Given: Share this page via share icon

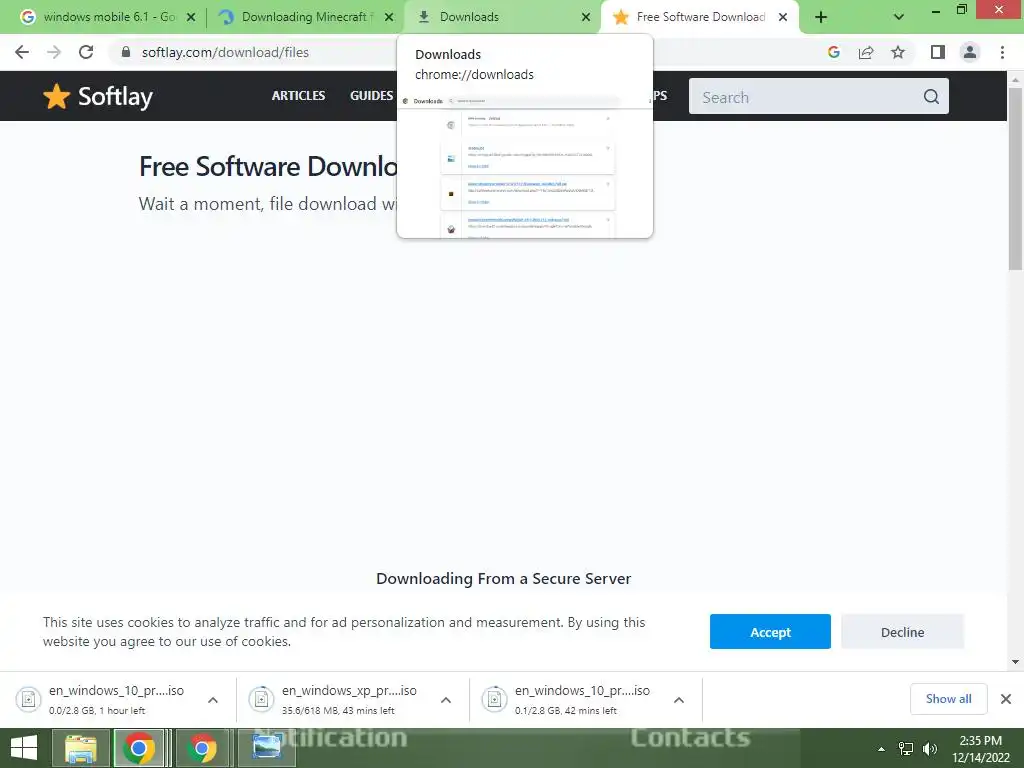Looking at the screenshot, I should (866, 52).
